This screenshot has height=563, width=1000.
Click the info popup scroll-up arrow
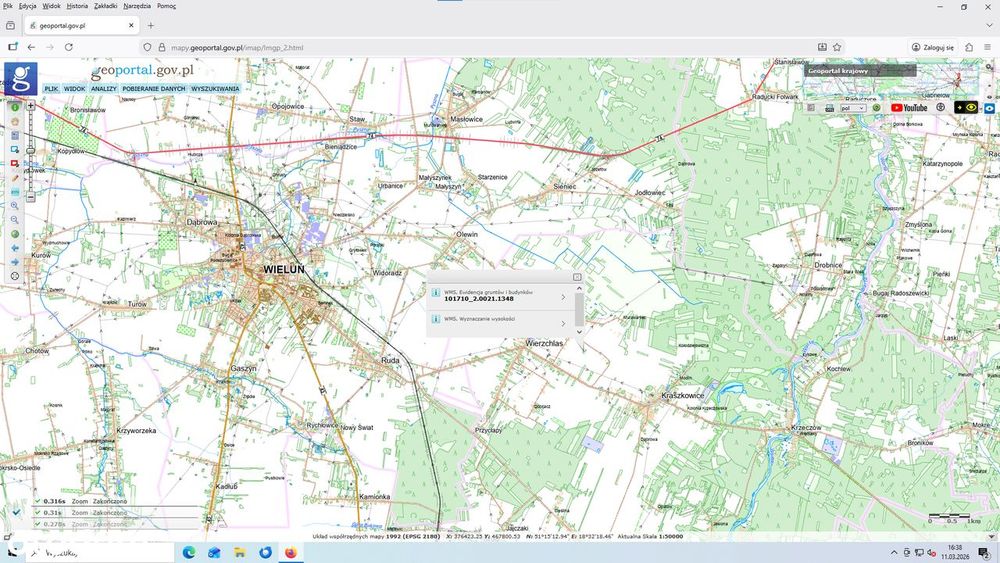579,288
